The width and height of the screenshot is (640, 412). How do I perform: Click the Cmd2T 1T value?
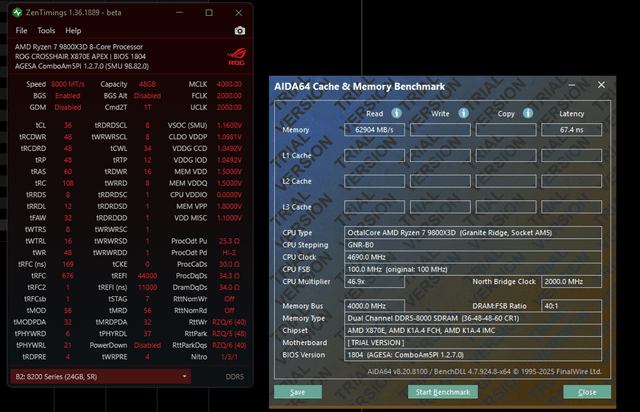[x=147, y=107]
